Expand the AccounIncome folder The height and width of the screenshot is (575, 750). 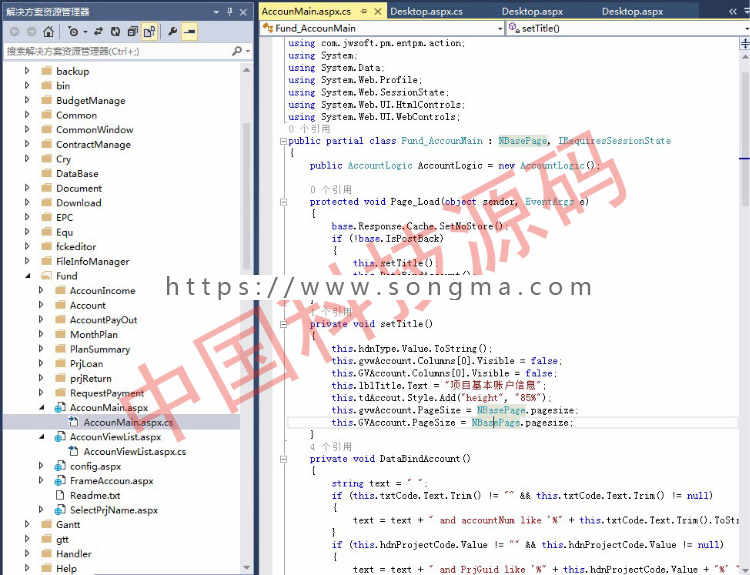[41, 290]
